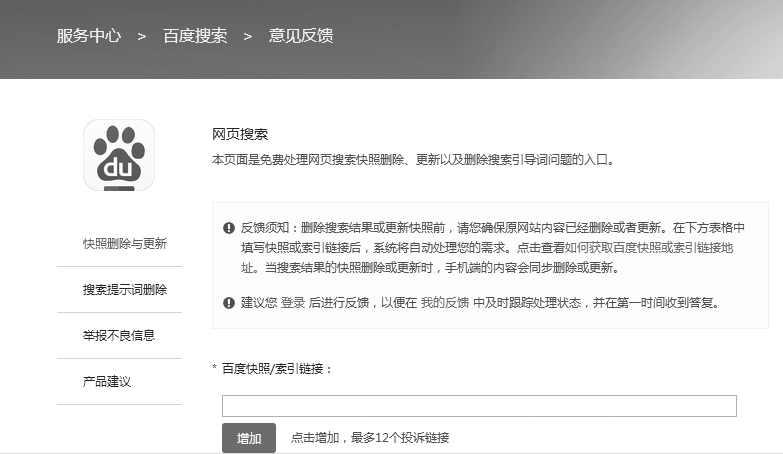
Task: Select the 快照删除与更新 sidebar item
Action: point(125,244)
